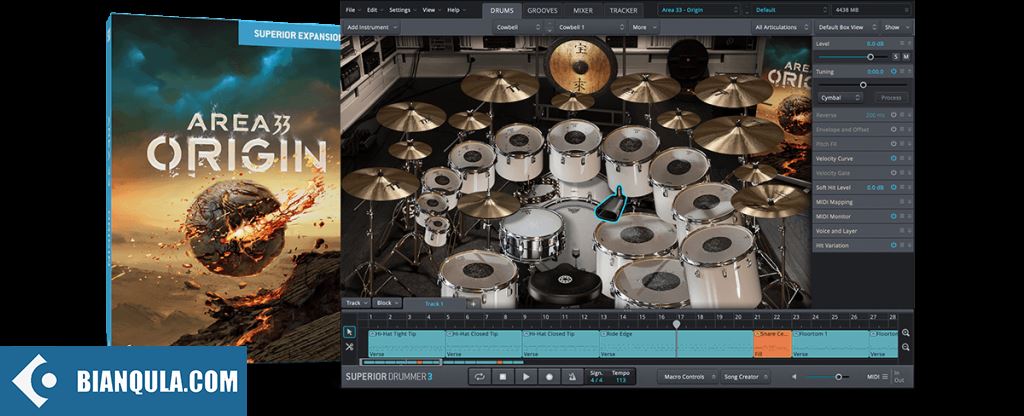Select the highlighted cowbell on the kit
The height and width of the screenshot is (416, 1024).
612,204
